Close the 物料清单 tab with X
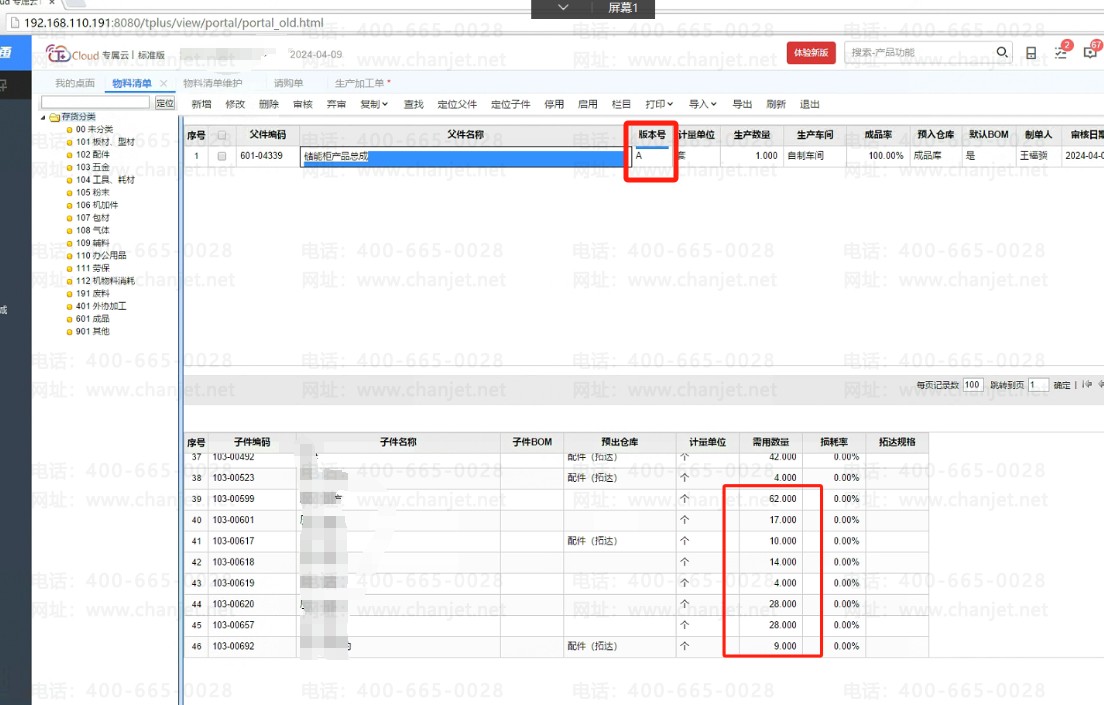Viewport: 1104px width, 705px height. [x=164, y=84]
